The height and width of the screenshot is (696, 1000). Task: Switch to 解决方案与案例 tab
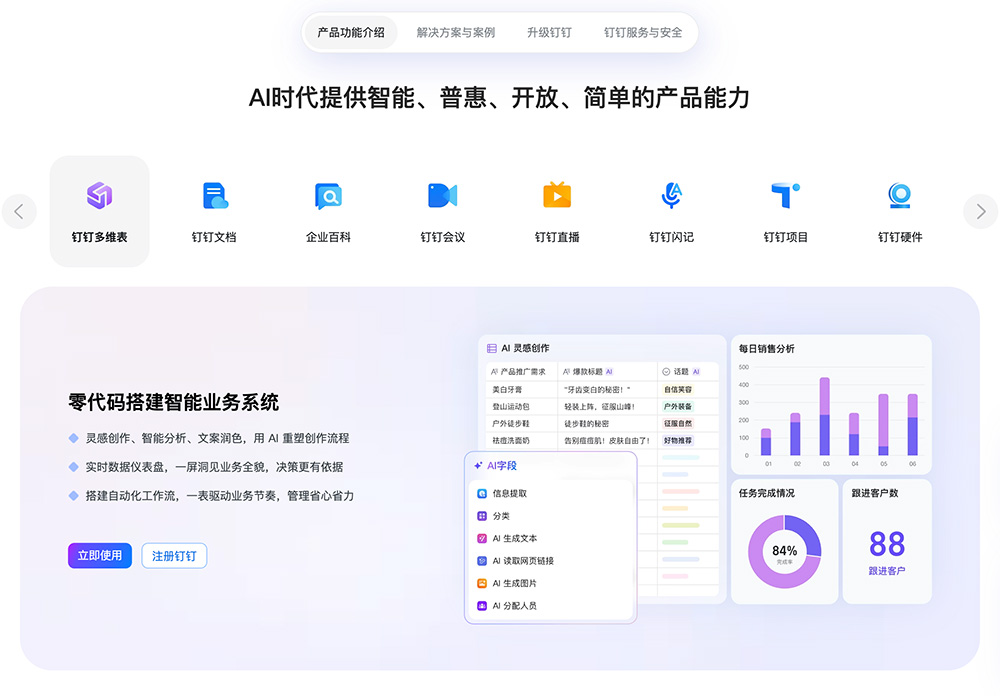(x=455, y=33)
